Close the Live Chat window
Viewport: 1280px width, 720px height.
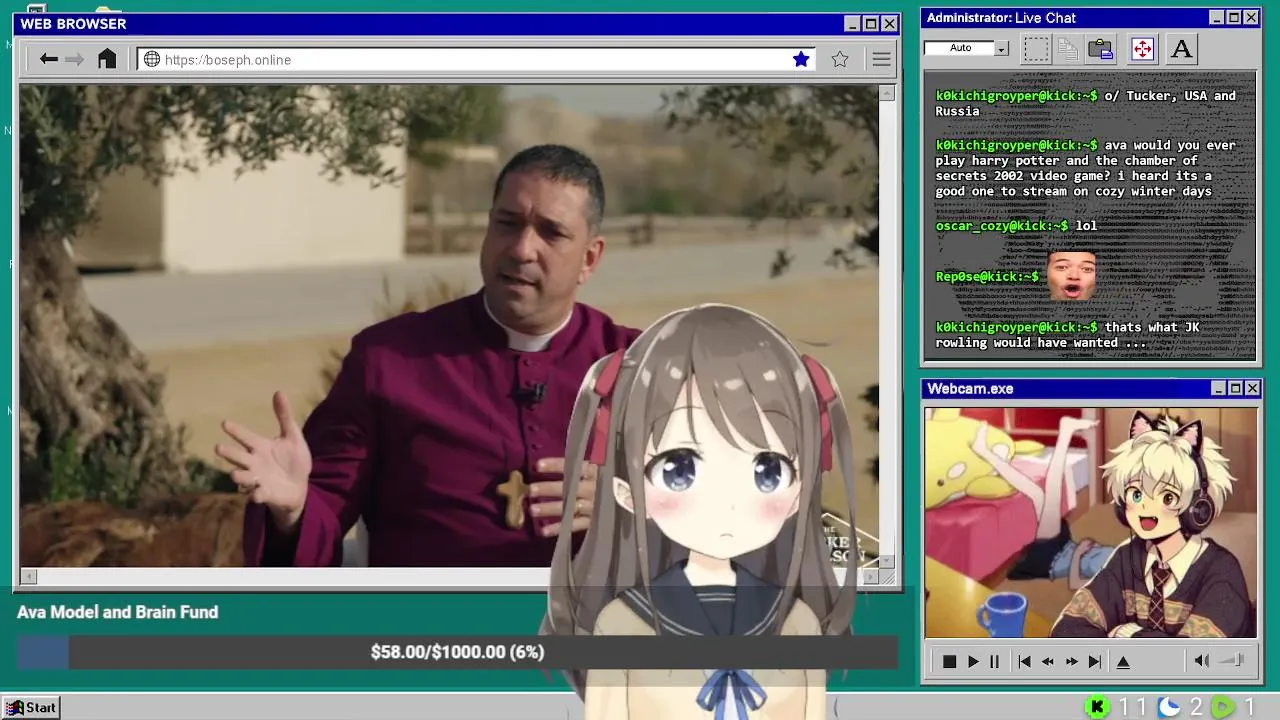(x=1251, y=18)
